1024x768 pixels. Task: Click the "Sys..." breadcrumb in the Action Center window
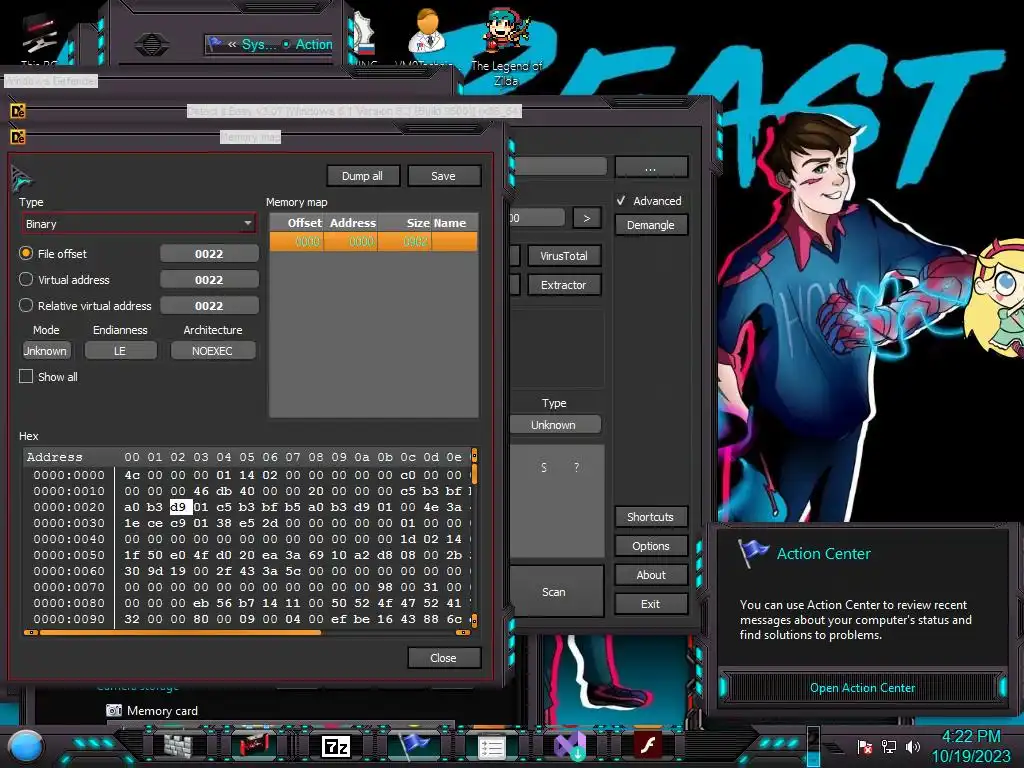[x=259, y=44]
